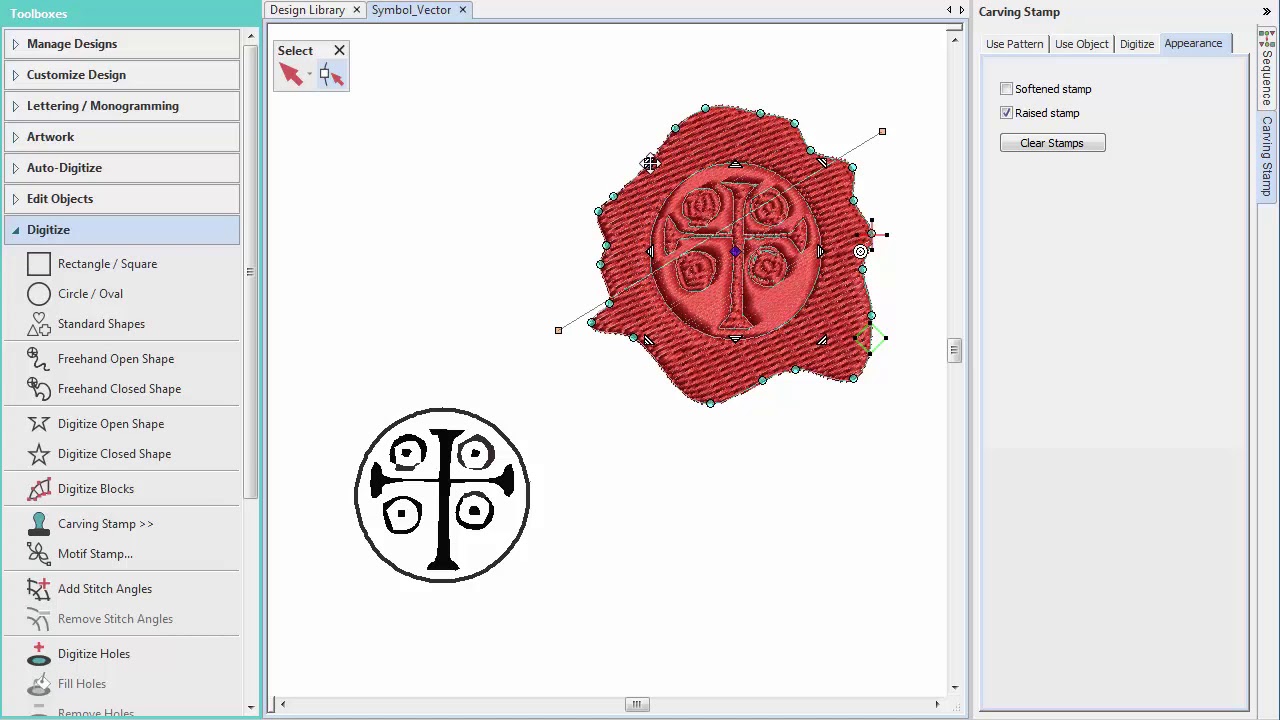Click the Add Stitch Angles icon

pyautogui.click(x=39, y=589)
